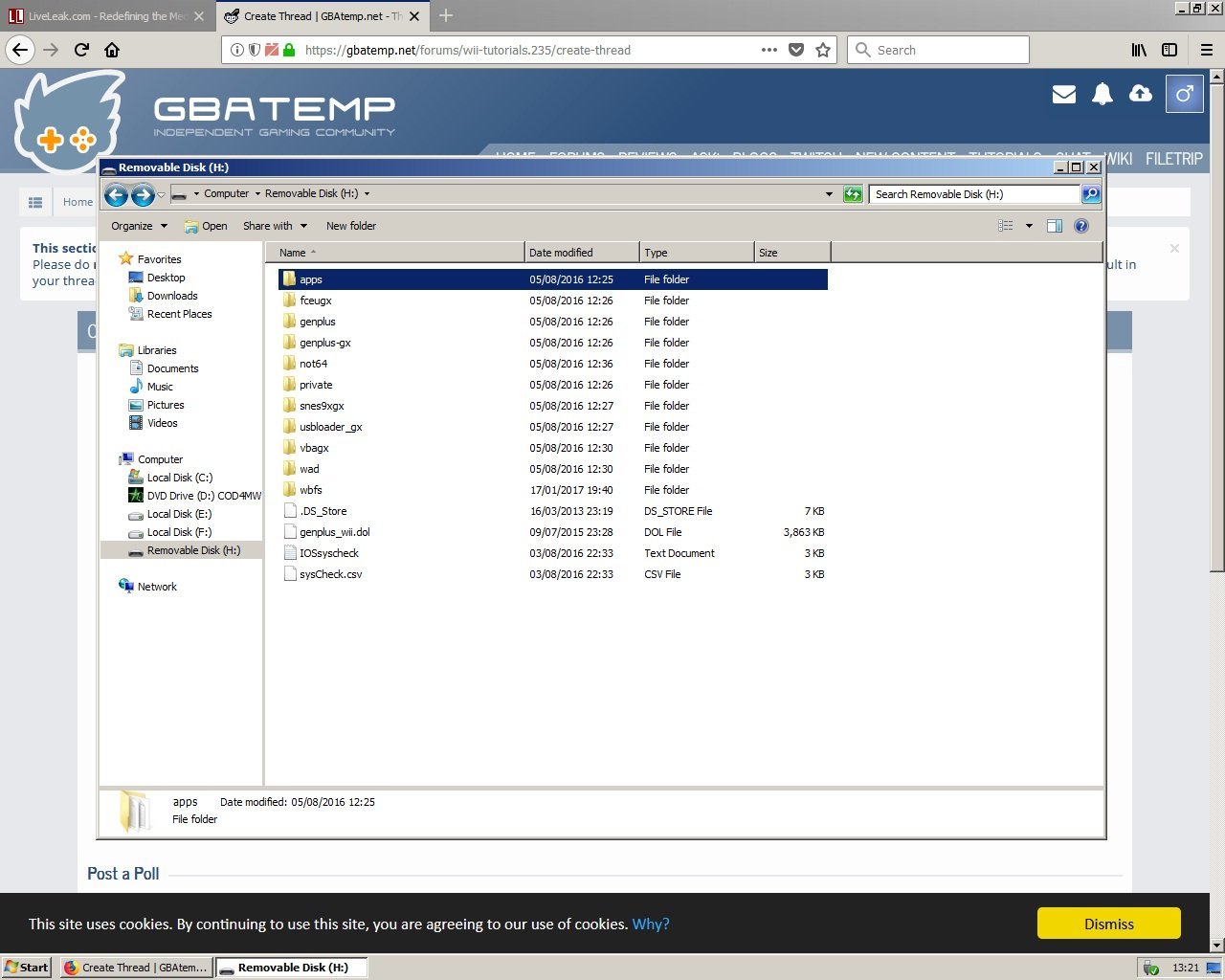Click Search Removable Disk (H:) field

(x=974, y=194)
